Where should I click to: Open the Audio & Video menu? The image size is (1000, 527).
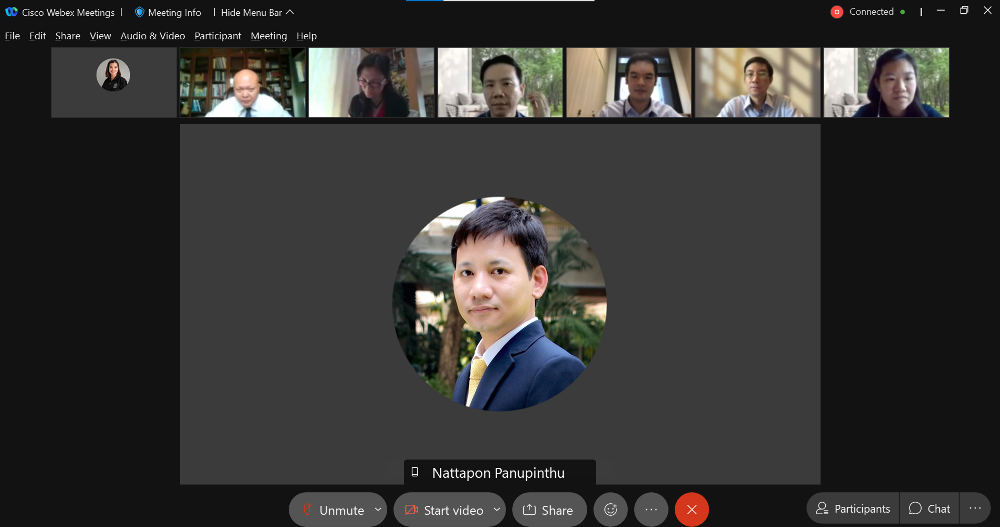point(152,36)
